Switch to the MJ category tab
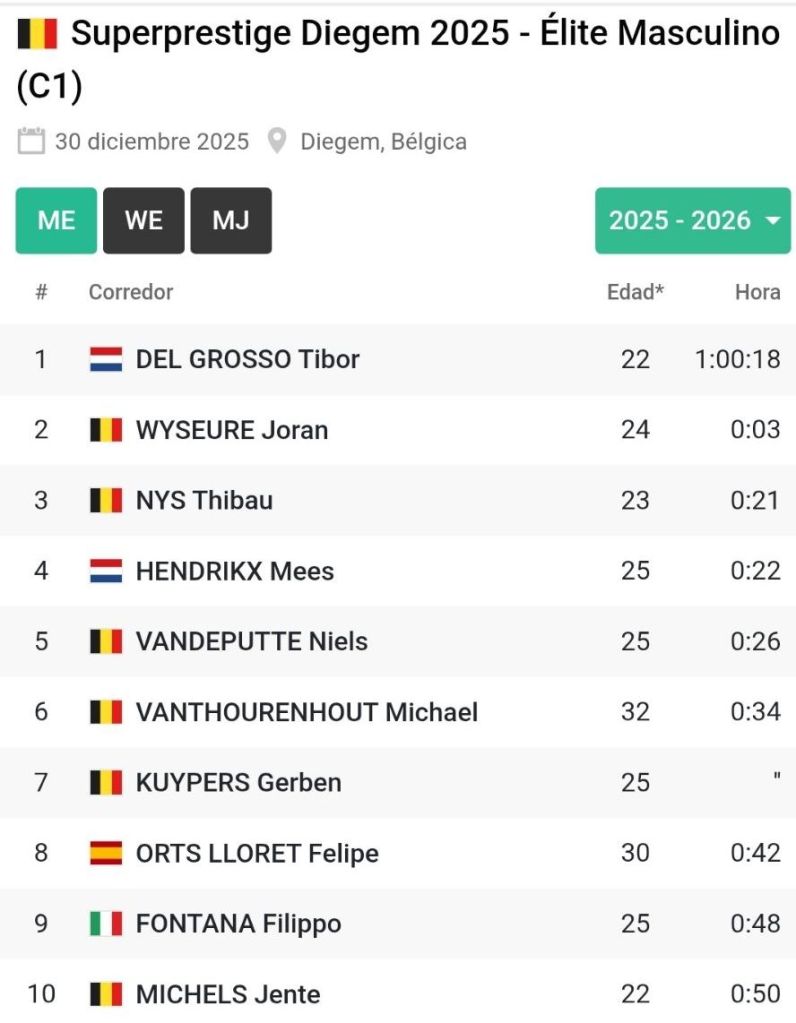This screenshot has width=796, height=1023. [x=231, y=221]
